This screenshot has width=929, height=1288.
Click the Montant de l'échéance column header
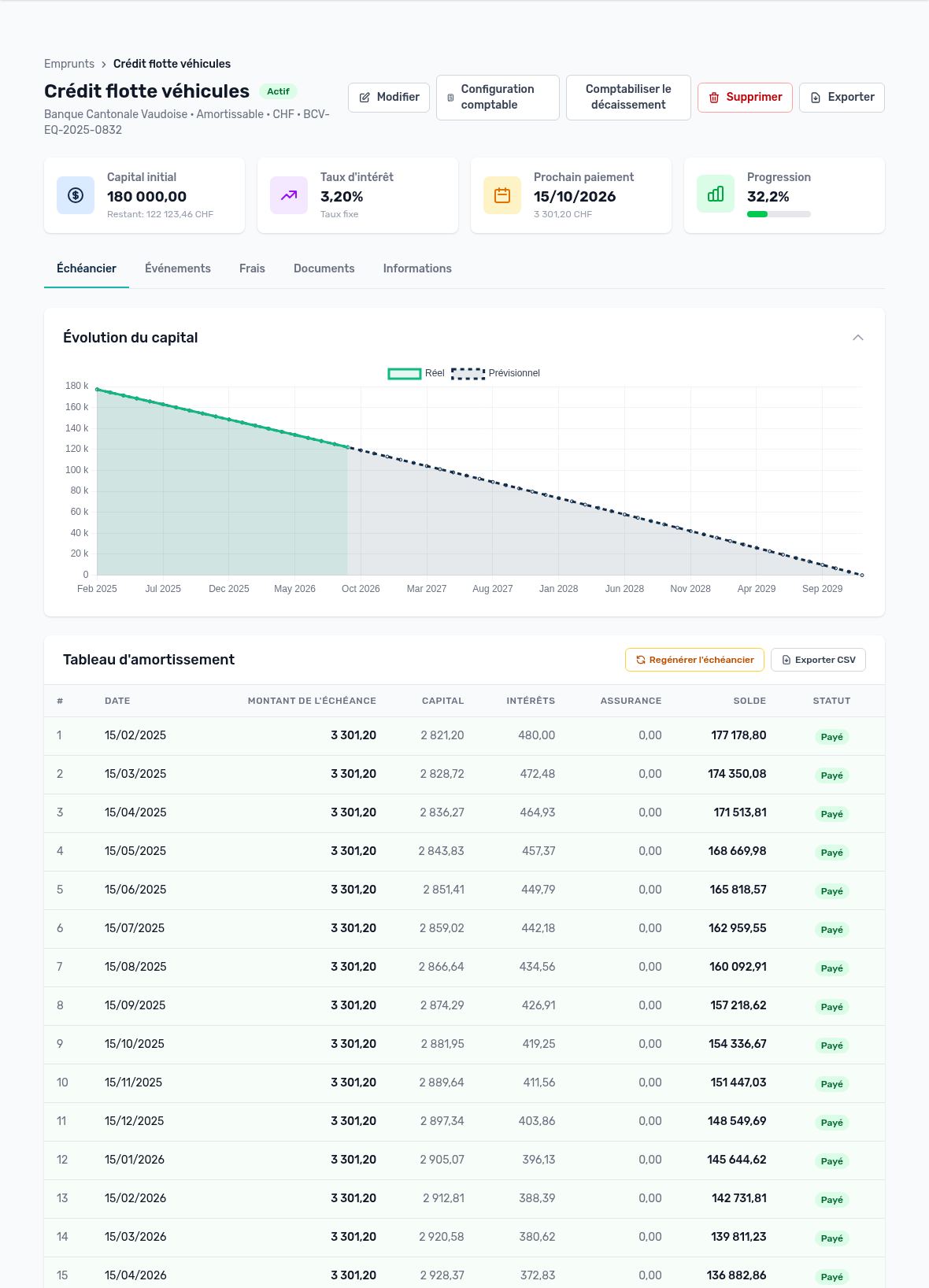[312, 701]
